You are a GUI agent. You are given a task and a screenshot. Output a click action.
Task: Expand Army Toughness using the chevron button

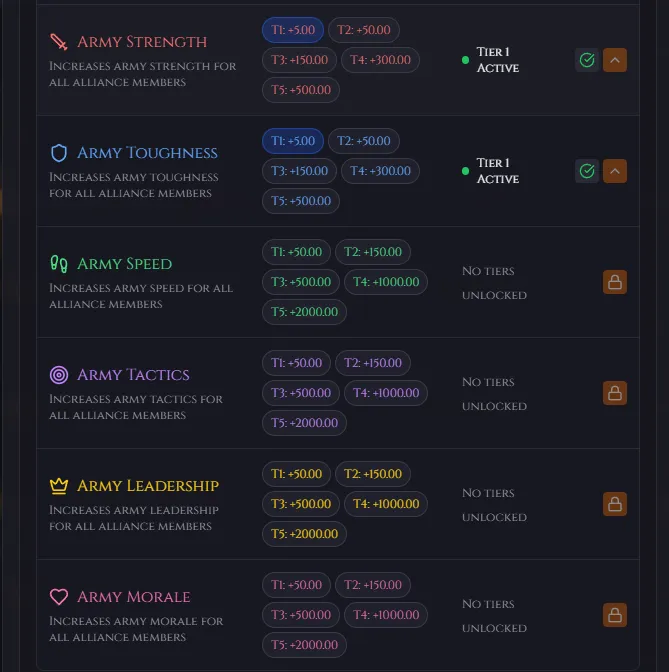click(x=615, y=171)
